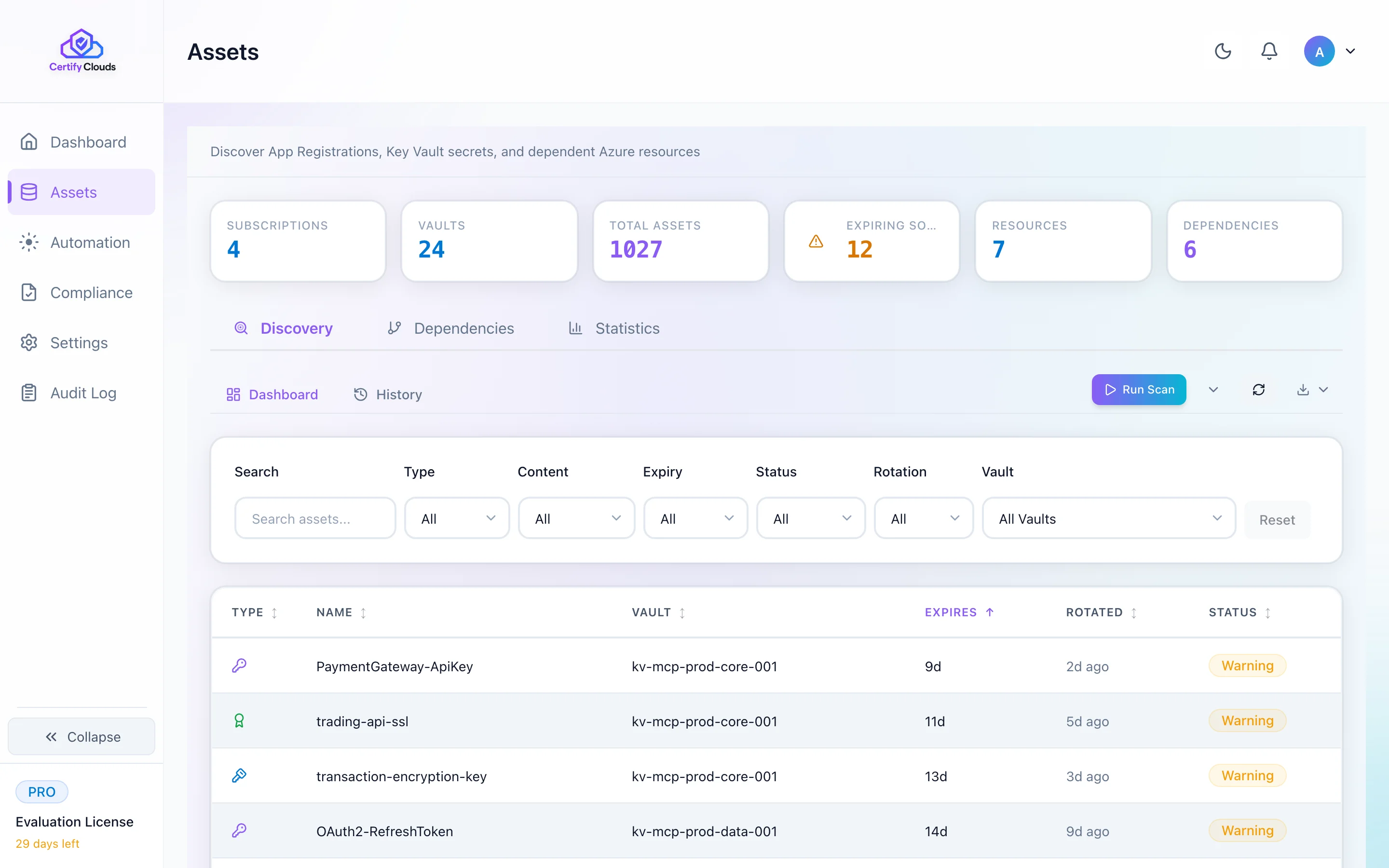Toggle the Expires column sort arrow
This screenshot has height=868, width=1389.
tap(990, 612)
